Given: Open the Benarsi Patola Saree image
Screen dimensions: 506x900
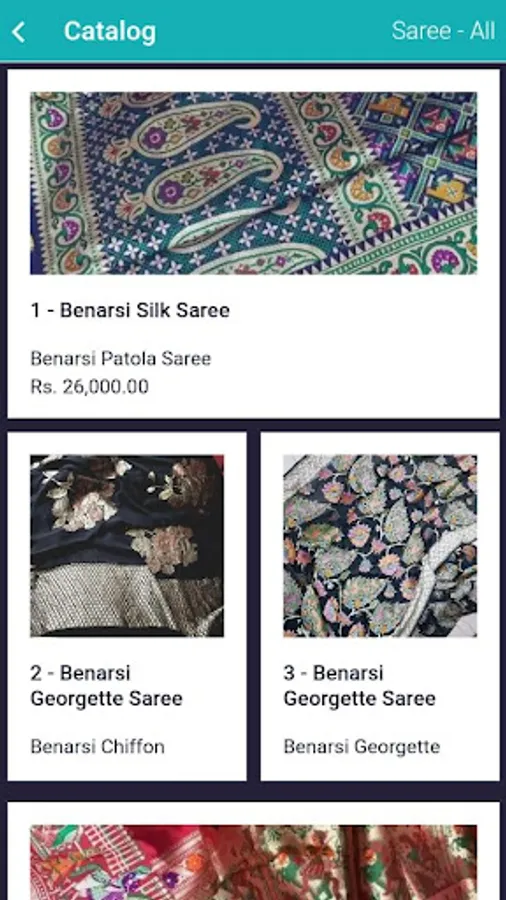Looking at the screenshot, I should tap(253, 183).
